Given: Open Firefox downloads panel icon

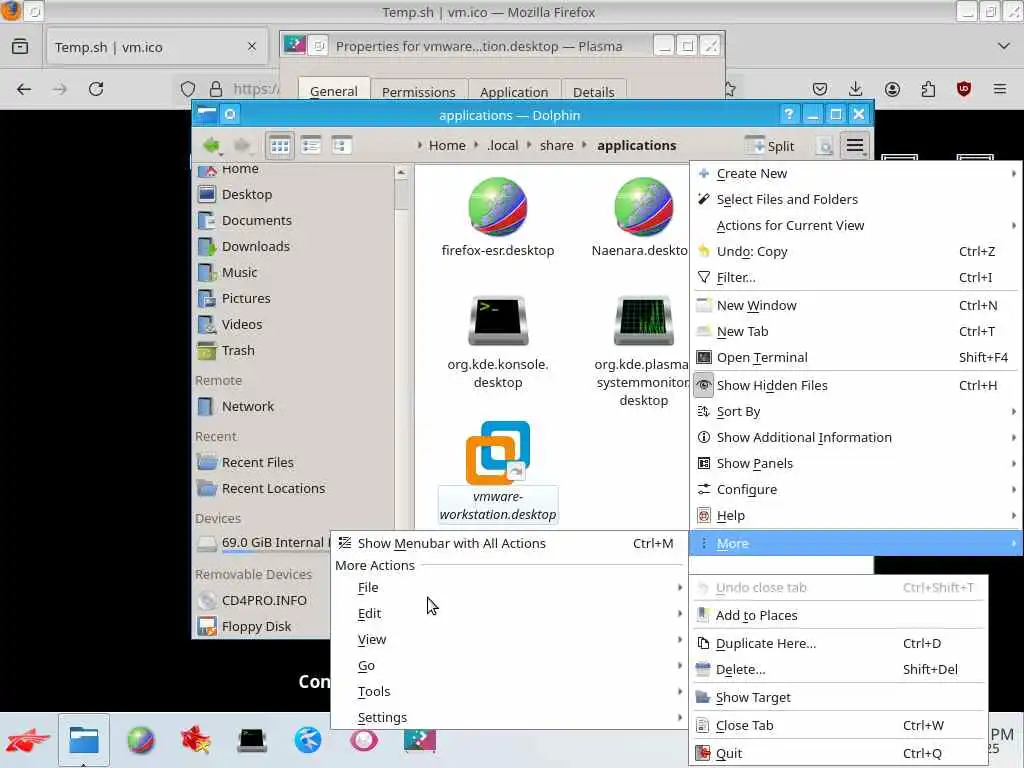Looking at the screenshot, I should (856, 89).
